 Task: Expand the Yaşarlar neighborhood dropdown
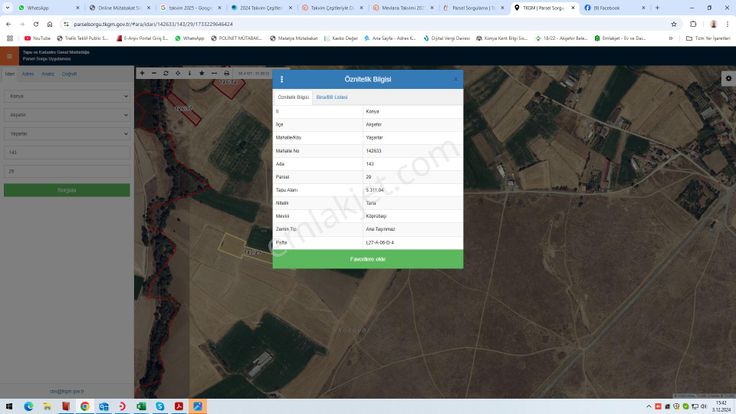click(67, 133)
